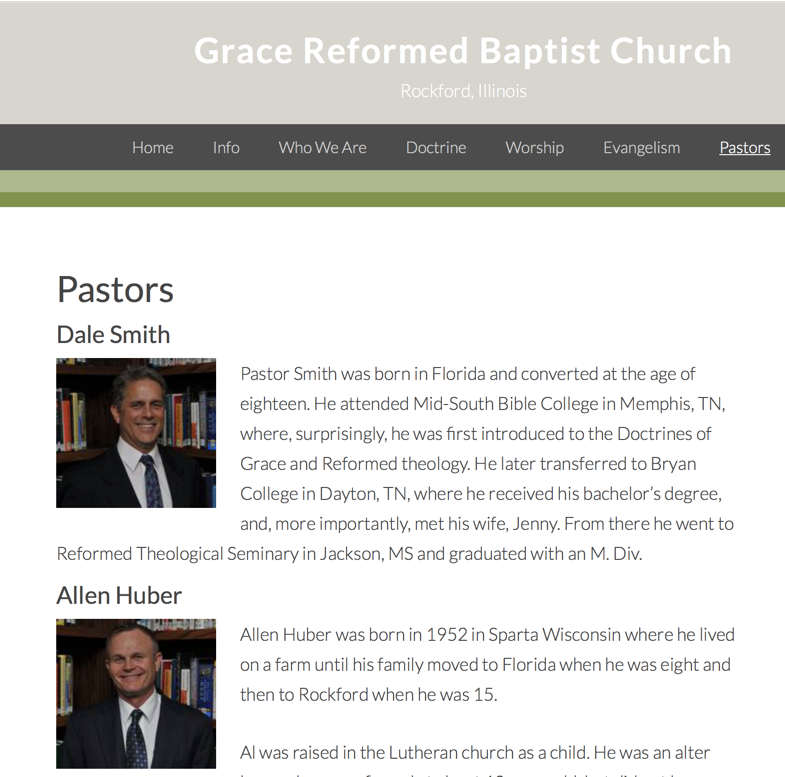
Task: Select the Doctrine menu item
Action: tap(436, 148)
